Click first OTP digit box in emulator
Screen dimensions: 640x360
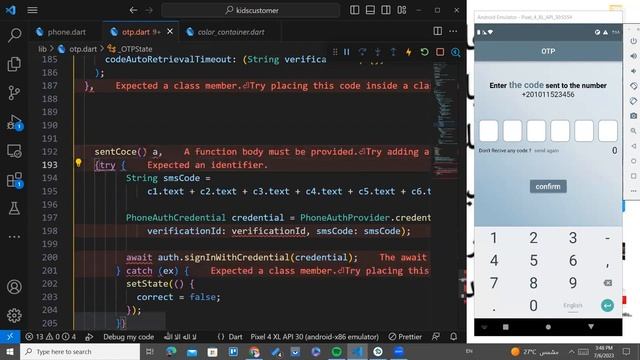tap(489, 131)
